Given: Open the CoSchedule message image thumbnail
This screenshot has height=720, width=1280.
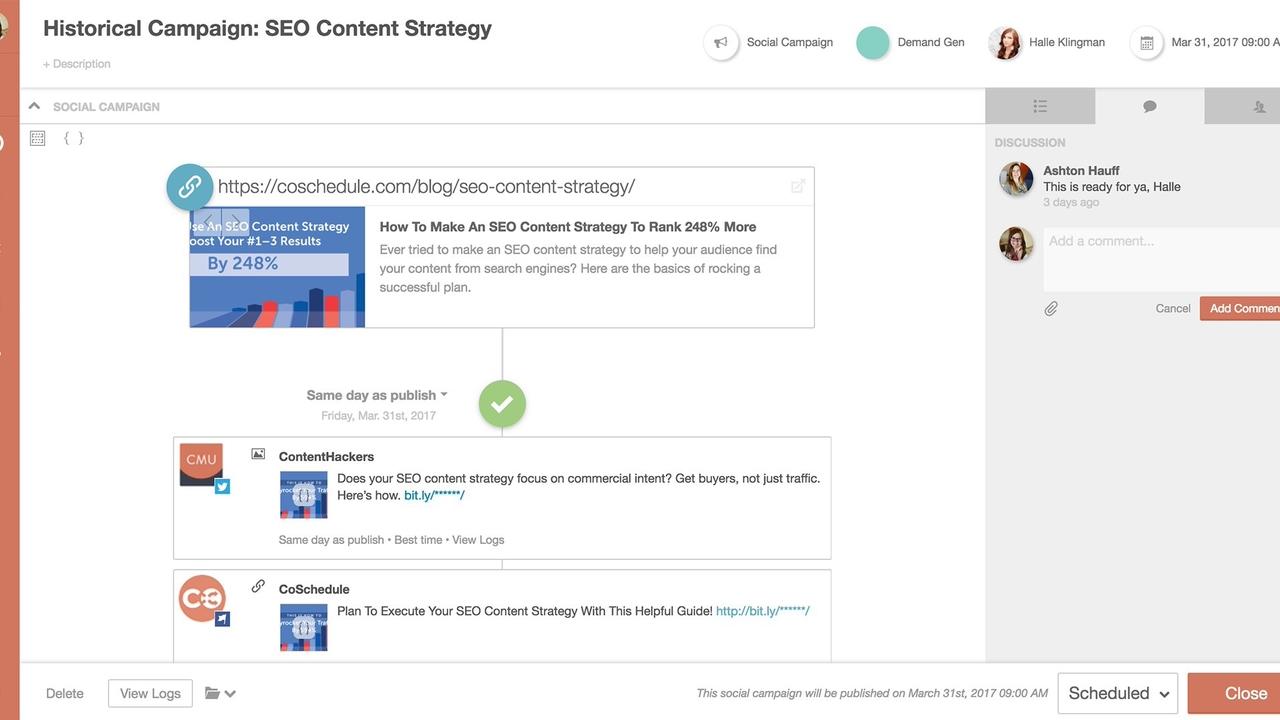Looking at the screenshot, I should pos(304,627).
